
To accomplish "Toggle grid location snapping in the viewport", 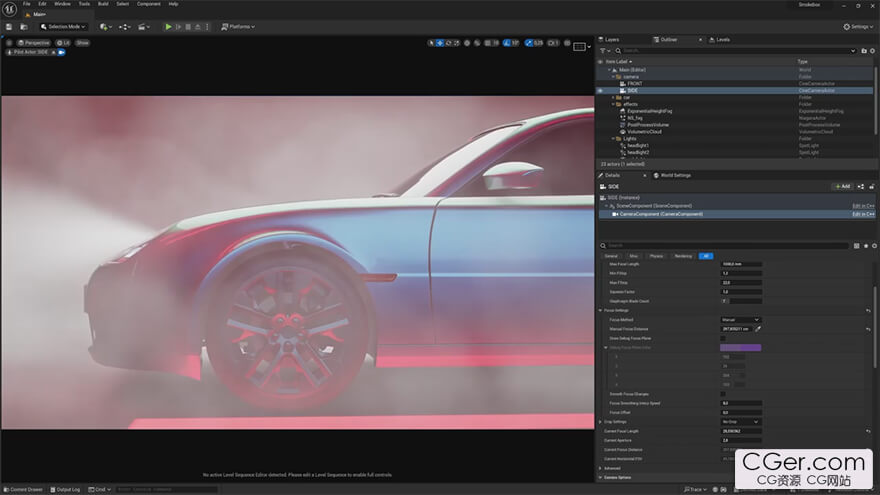I will click(487, 43).
